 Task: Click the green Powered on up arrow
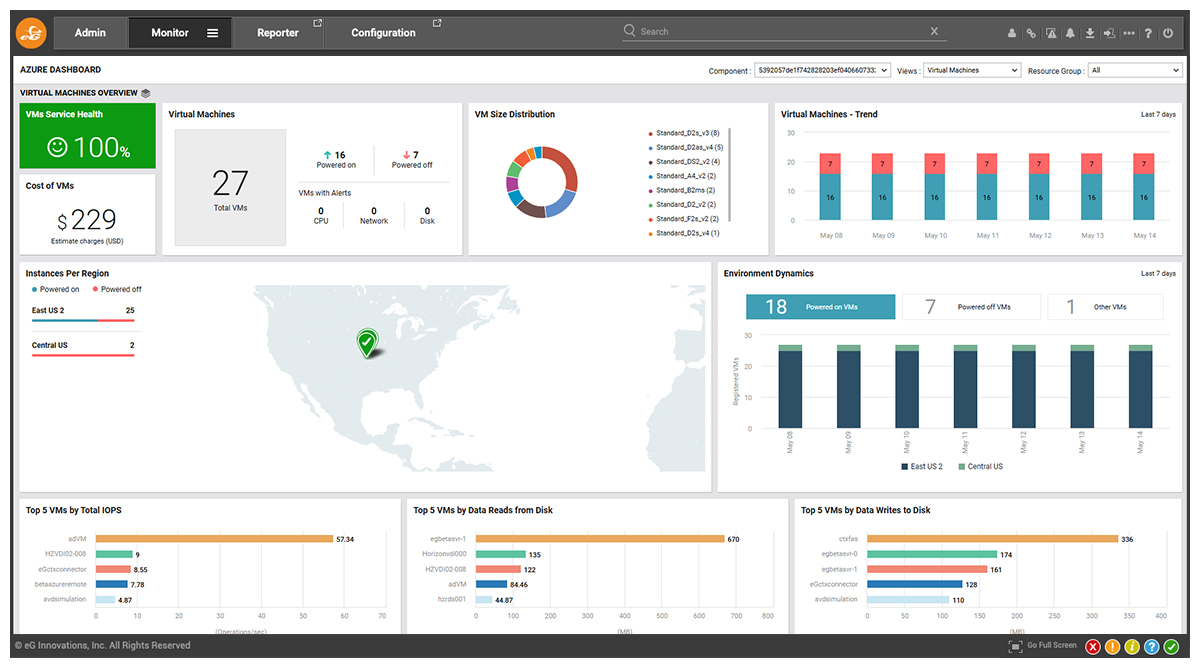coord(328,155)
